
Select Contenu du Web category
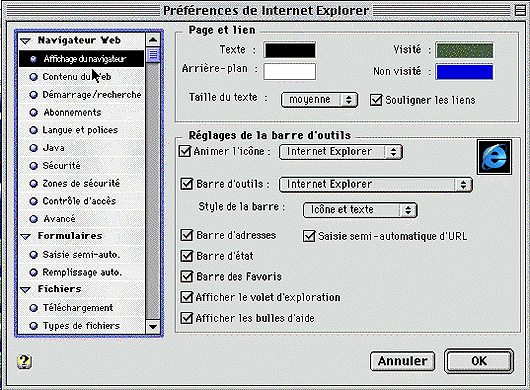pyautogui.click(x=81, y=77)
